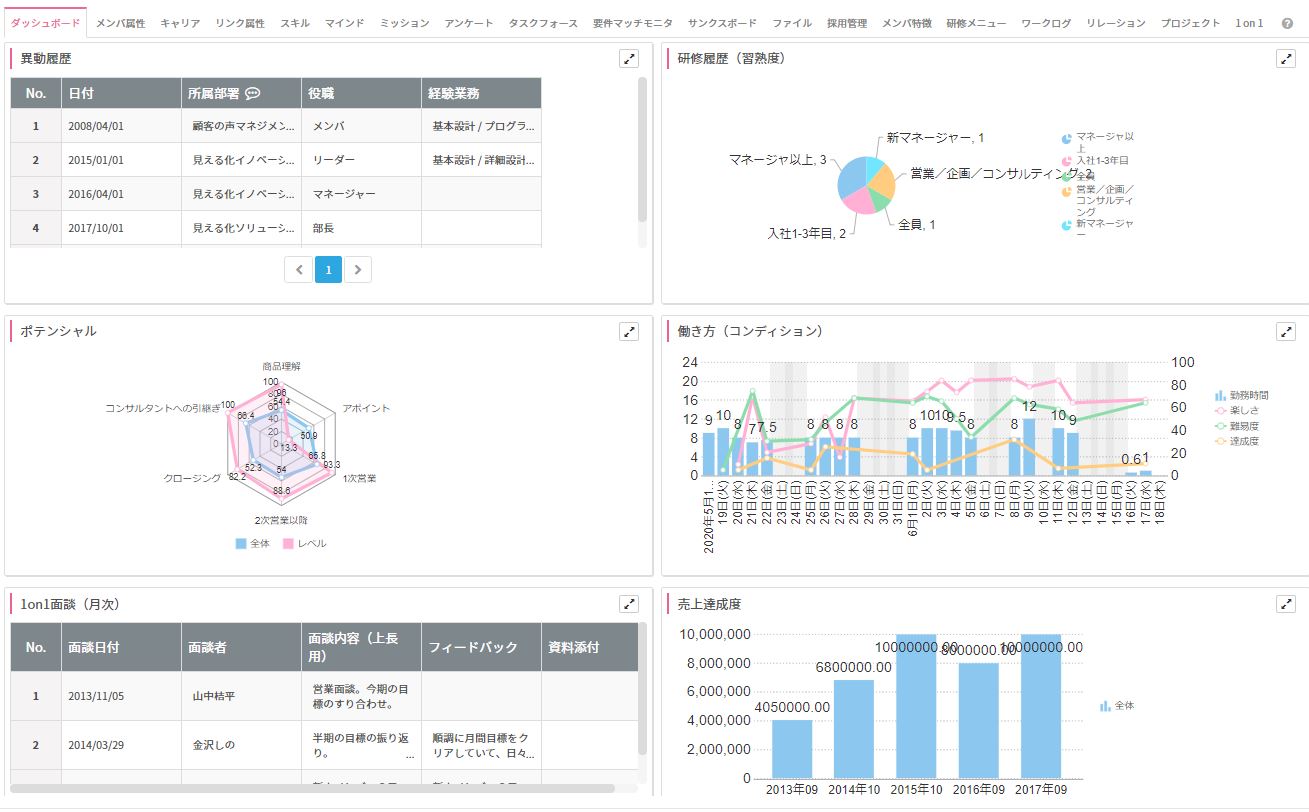
Task: Expand the 研修履歴（習熟度） panel
Action: click(x=1286, y=59)
